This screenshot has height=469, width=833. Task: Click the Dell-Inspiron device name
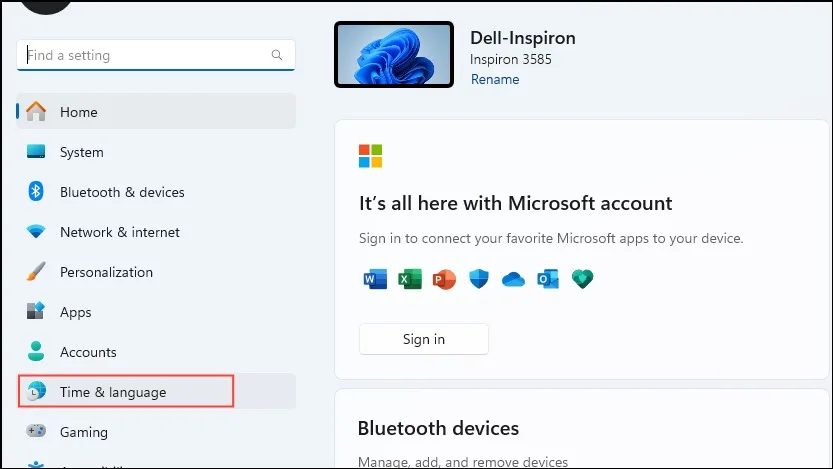(x=523, y=38)
